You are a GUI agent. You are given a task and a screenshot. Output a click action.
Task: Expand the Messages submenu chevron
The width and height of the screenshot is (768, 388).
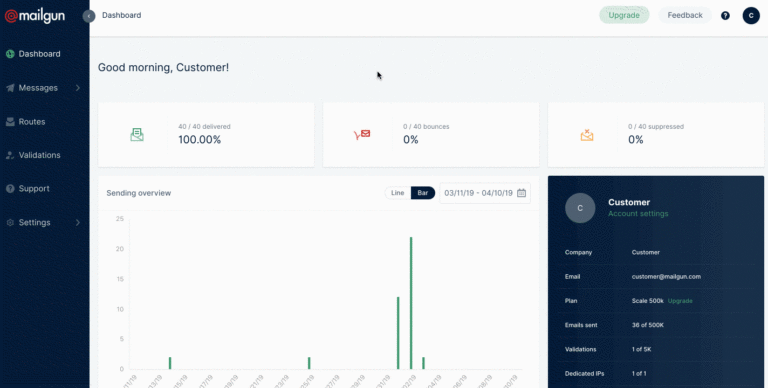78,88
